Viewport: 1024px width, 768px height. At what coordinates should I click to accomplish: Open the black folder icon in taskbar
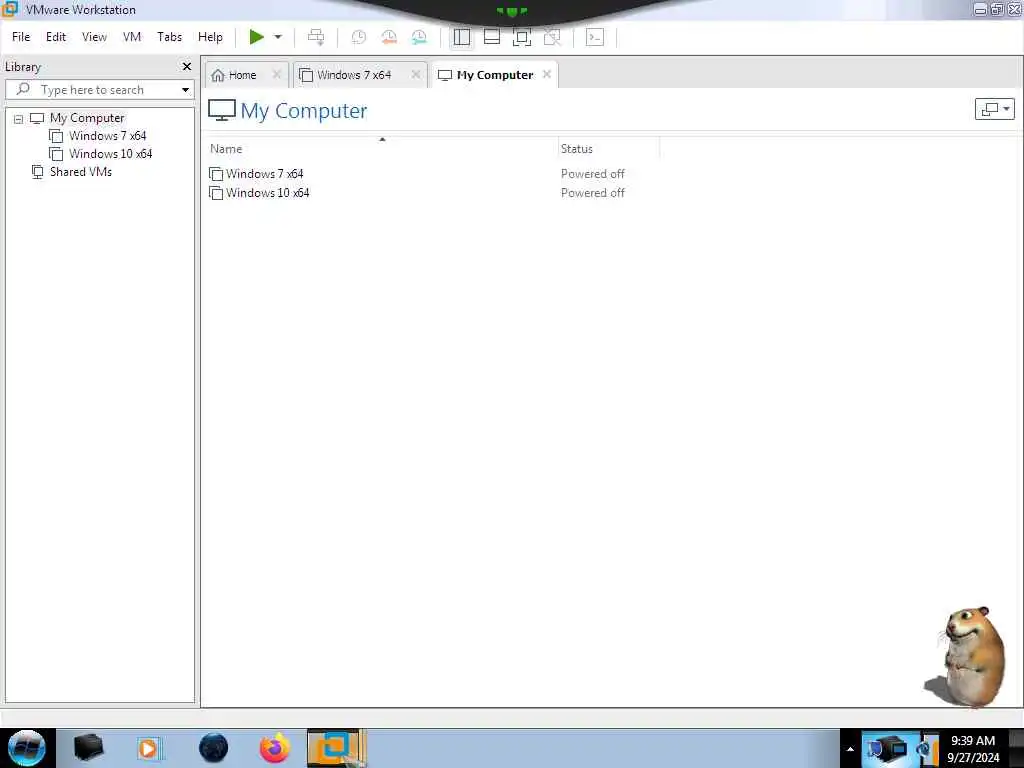[88, 748]
